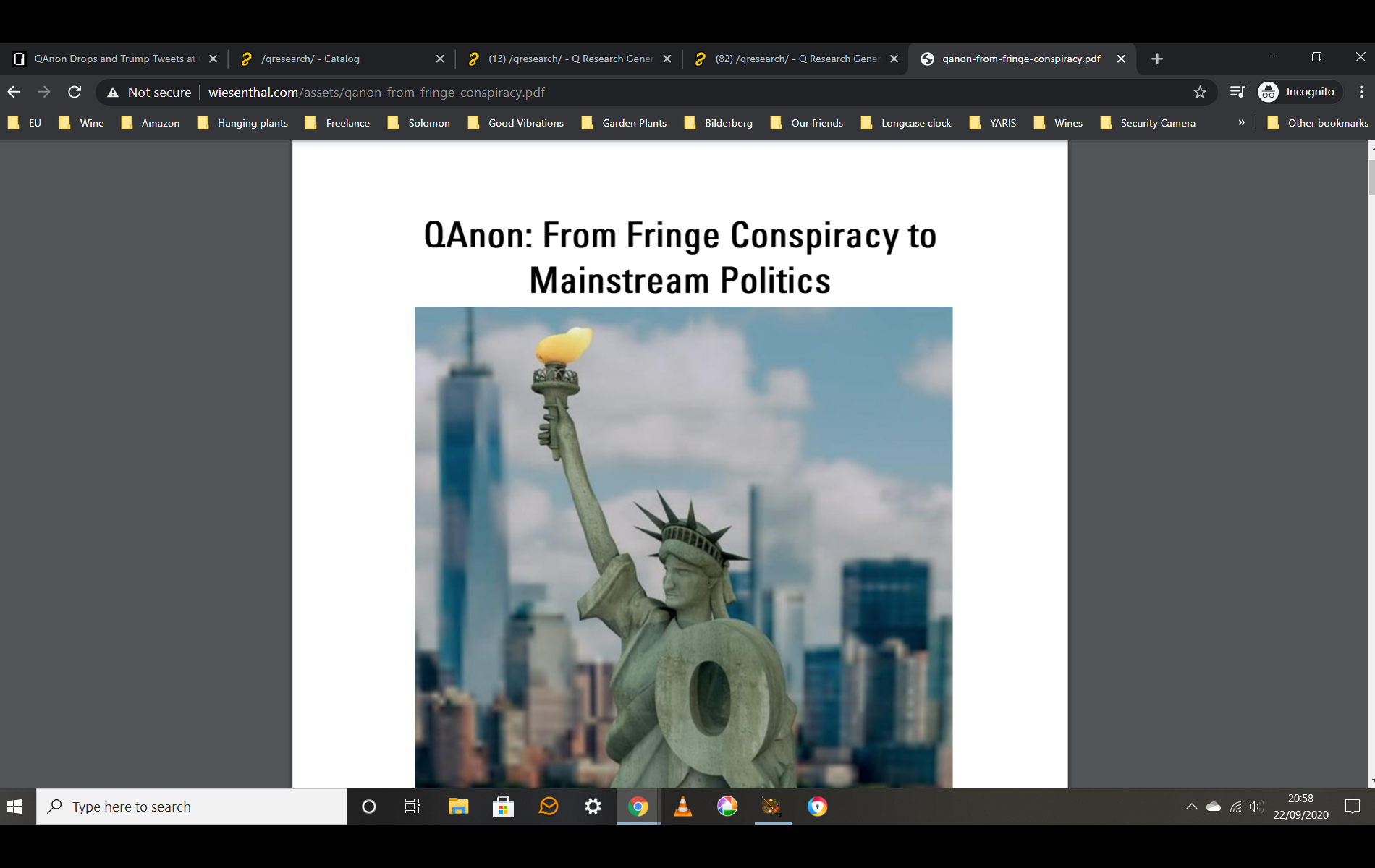Close the (13) /qresearch/ tab
Image resolution: width=1375 pixels, height=868 pixels.
pos(667,59)
